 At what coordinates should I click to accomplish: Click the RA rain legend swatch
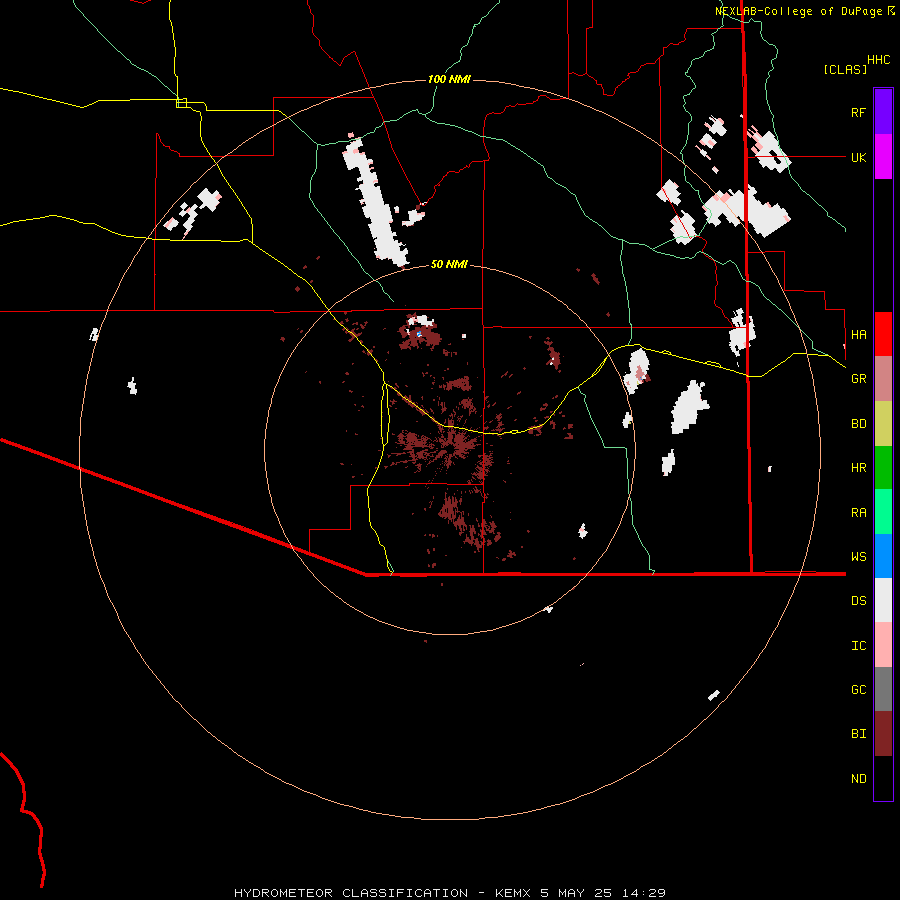click(x=883, y=512)
